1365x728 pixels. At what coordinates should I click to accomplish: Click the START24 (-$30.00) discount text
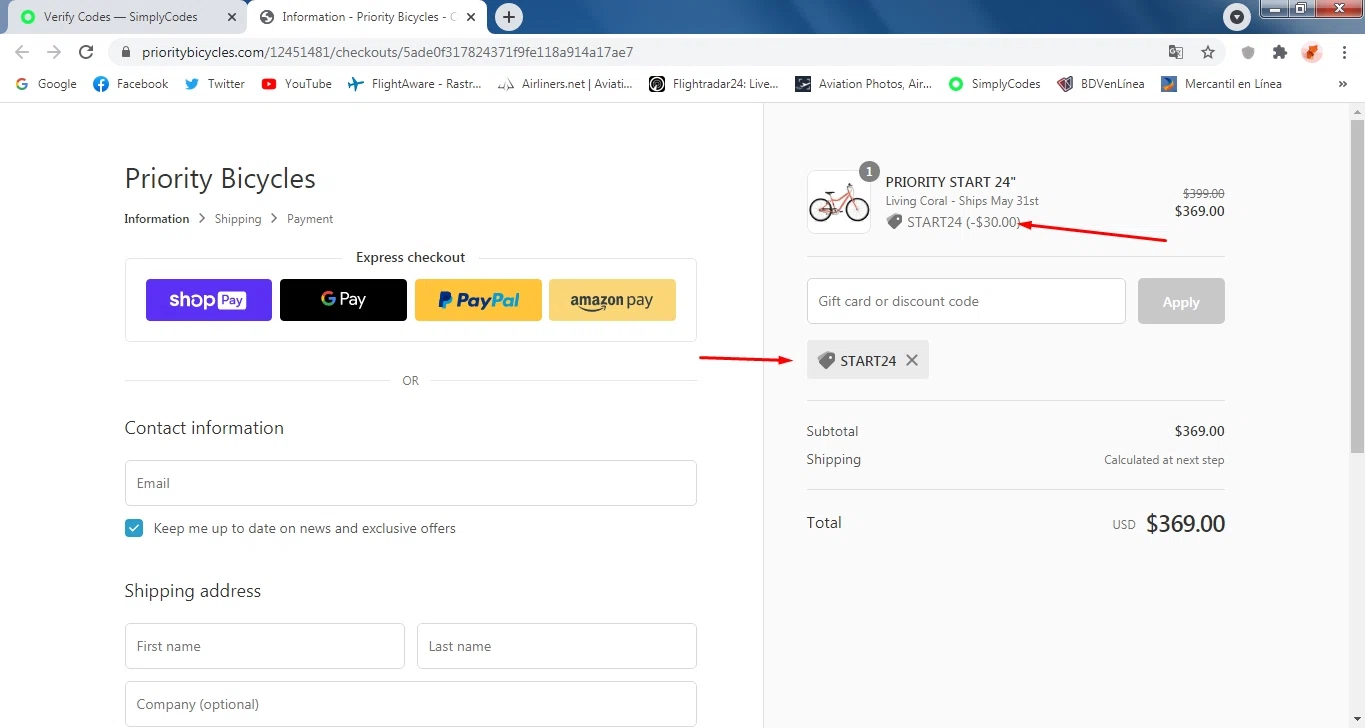(x=964, y=222)
